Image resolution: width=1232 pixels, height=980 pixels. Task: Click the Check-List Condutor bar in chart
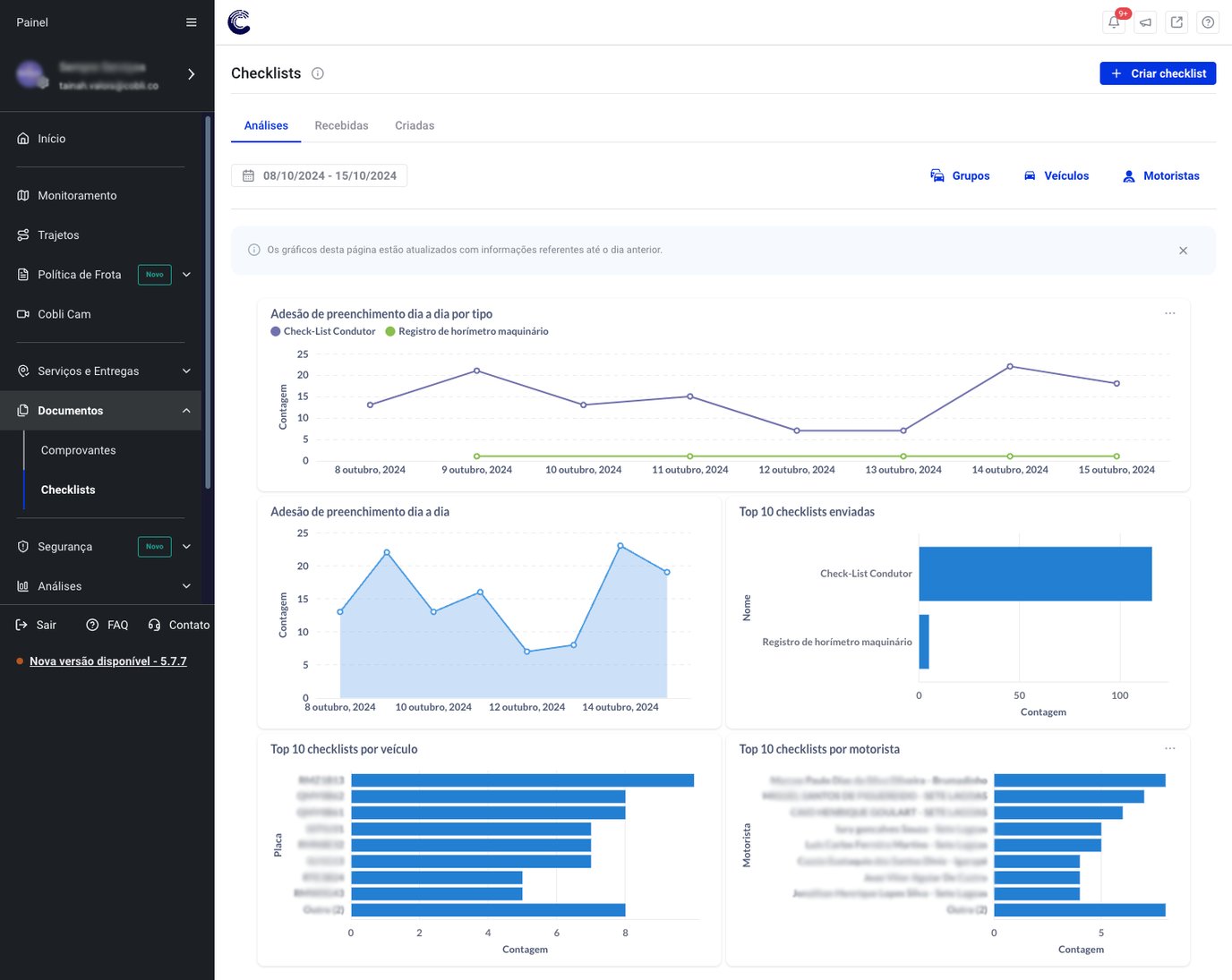pyautogui.click(x=1034, y=574)
